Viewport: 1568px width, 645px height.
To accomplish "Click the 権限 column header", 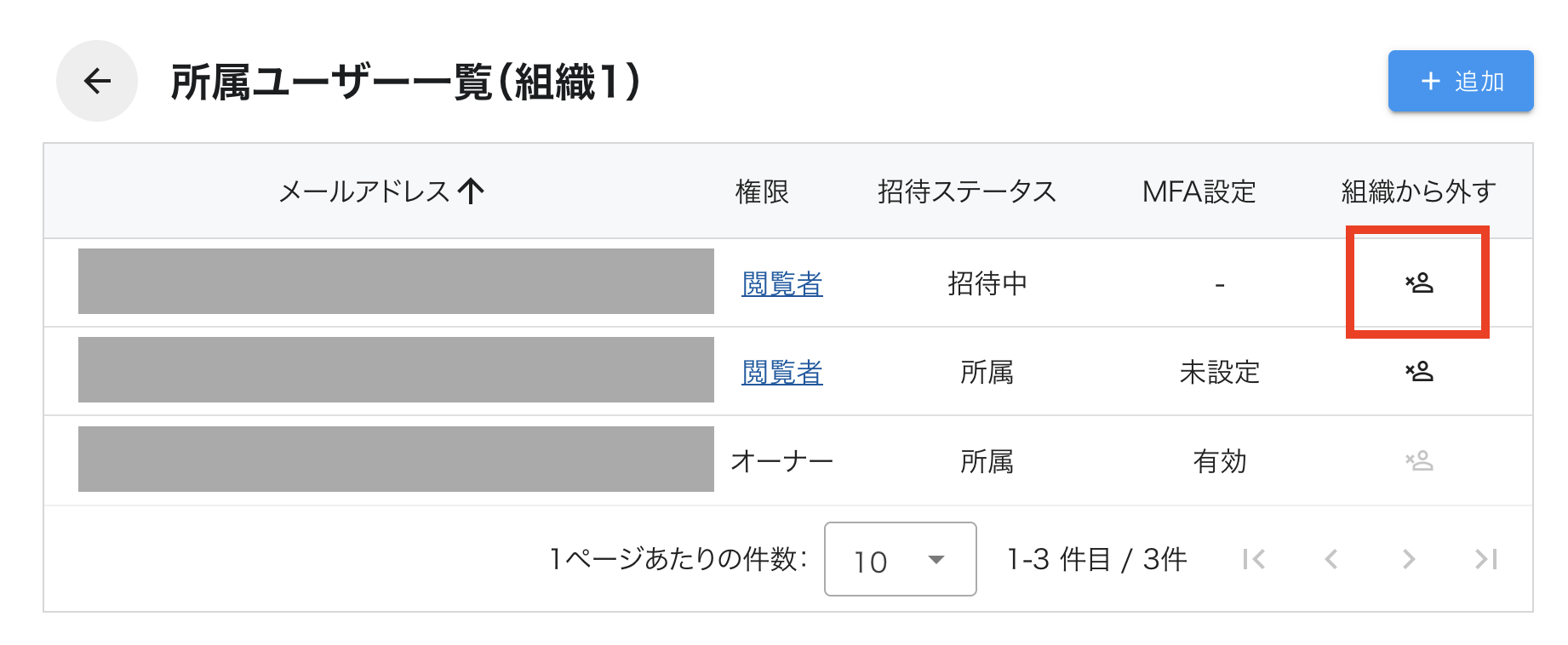I will (762, 192).
